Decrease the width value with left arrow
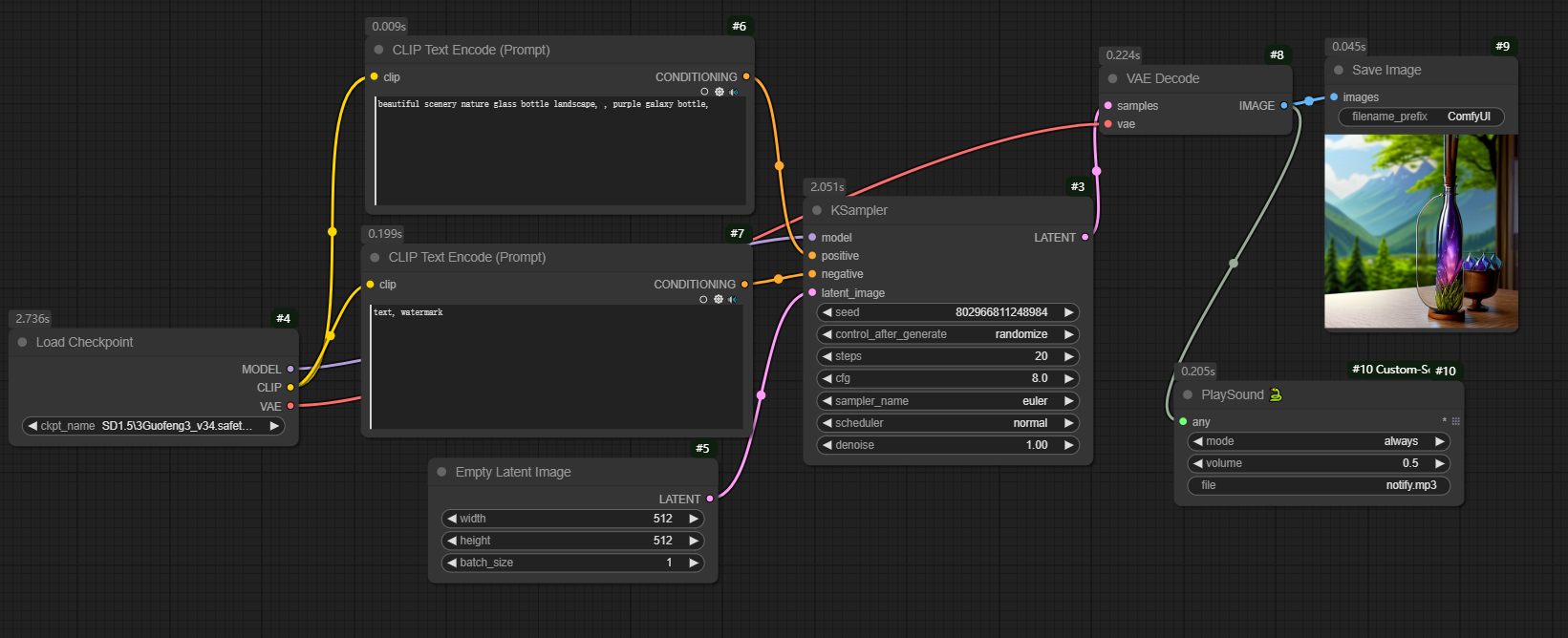The image size is (1568, 638). pos(452,519)
